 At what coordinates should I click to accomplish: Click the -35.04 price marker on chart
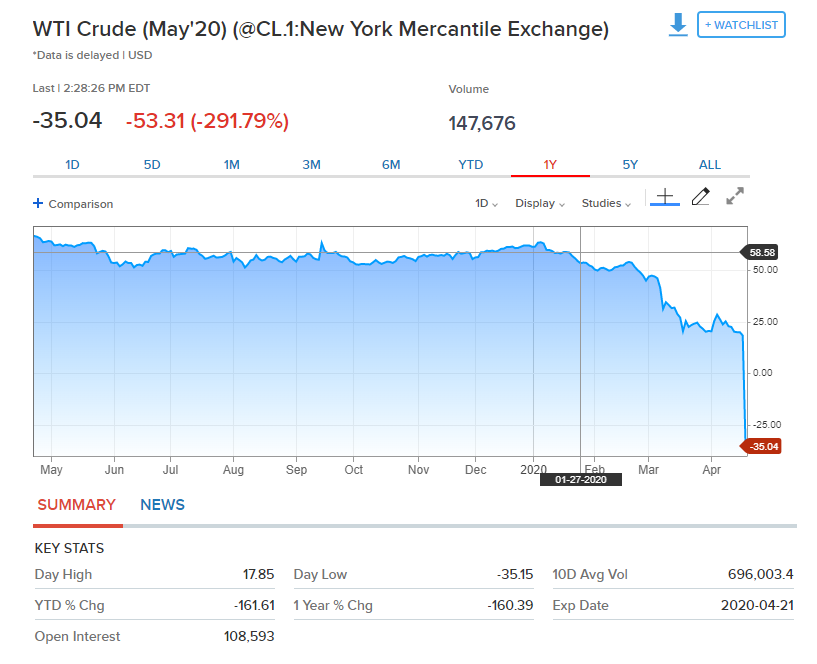pos(761,446)
